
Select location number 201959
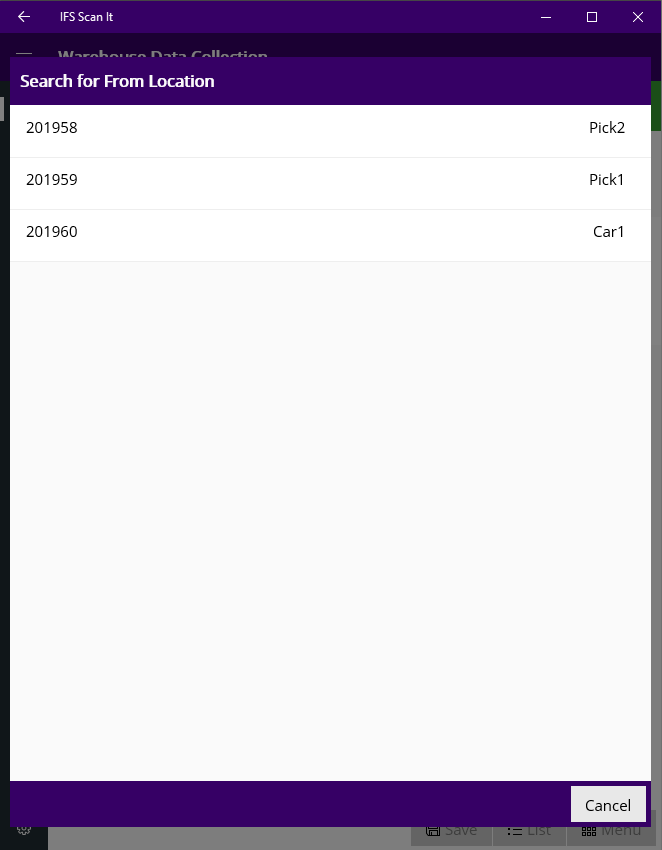(x=52, y=180)
